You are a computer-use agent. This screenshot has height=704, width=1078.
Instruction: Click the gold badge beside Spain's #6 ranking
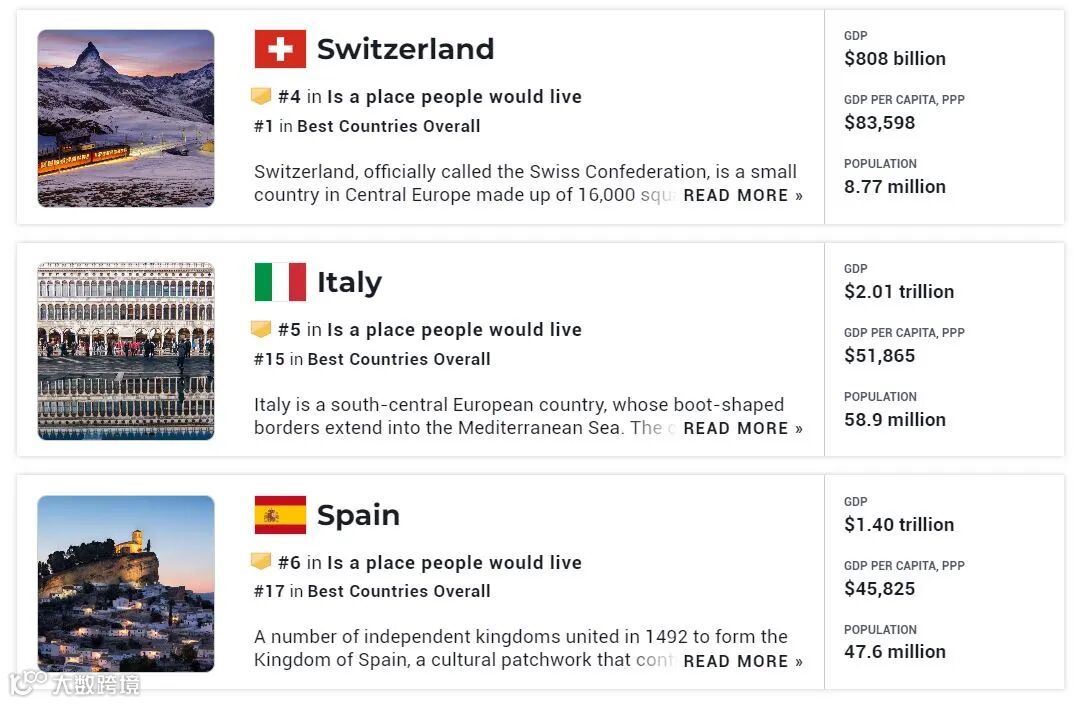pyautogui.click(x=261, y=562)
